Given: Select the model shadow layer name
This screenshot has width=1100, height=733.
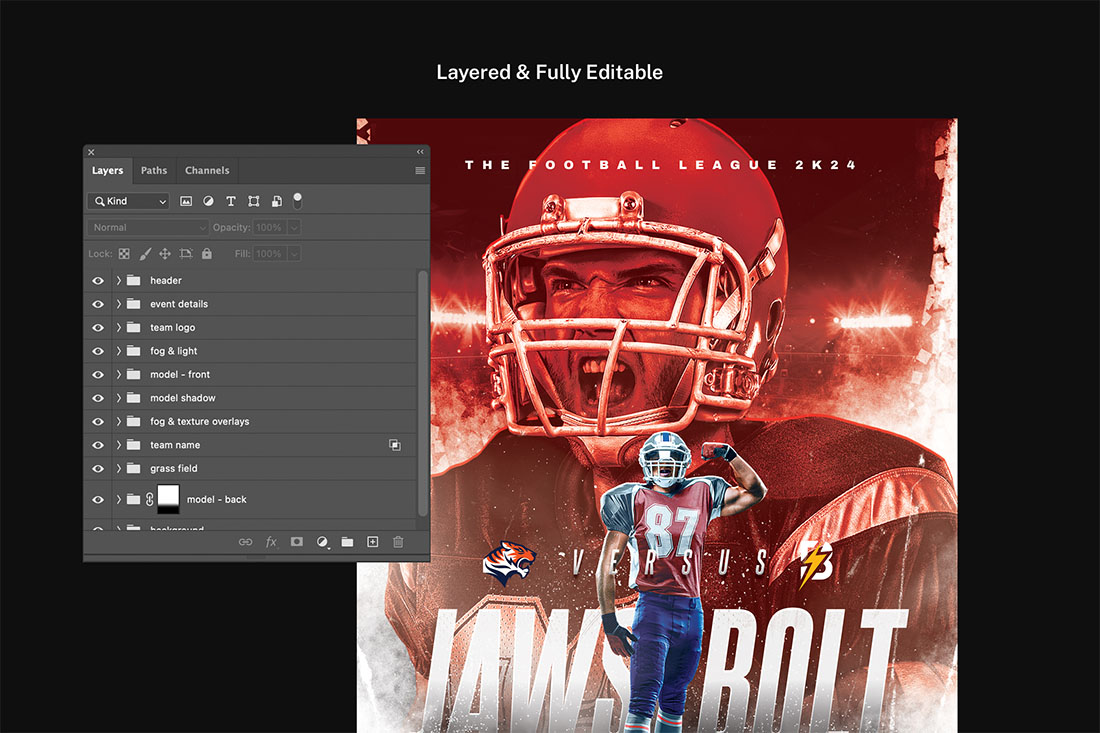Looking at the screenshot, I should point(182,398).
